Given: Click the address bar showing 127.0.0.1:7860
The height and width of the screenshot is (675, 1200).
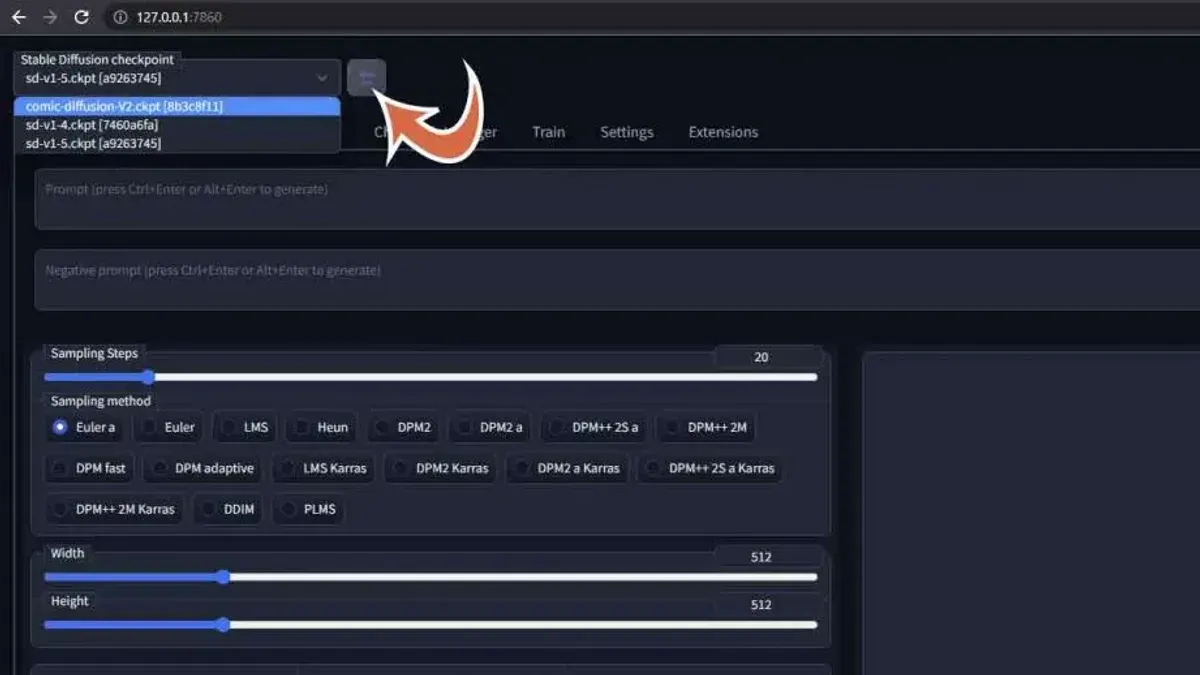Looking at the screenshot, I should pos(650,17).
